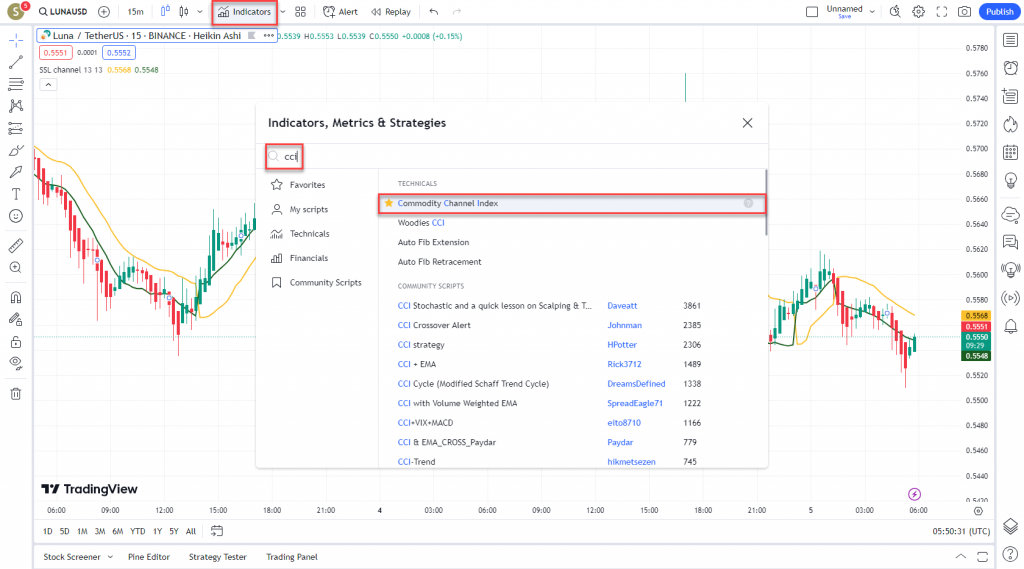Open the Fibonacci retracement tools
1024x569 pixels.
[x=16, y=84]
